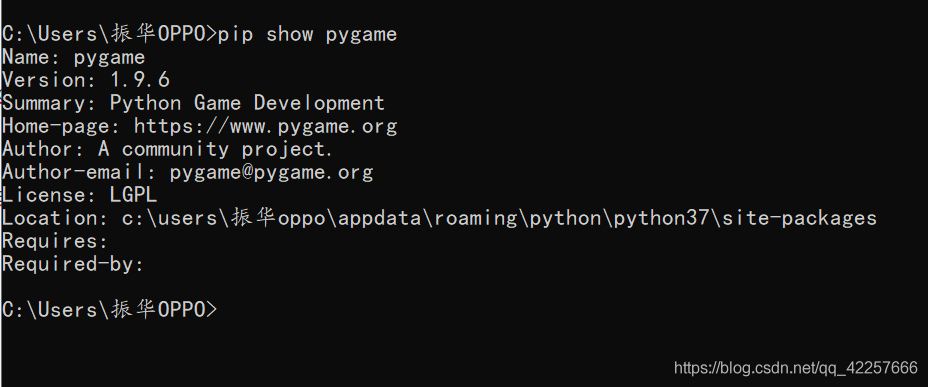Click the Home-page label text
The height and width of the screenshot is (387, 928).
tap(62, 126)
